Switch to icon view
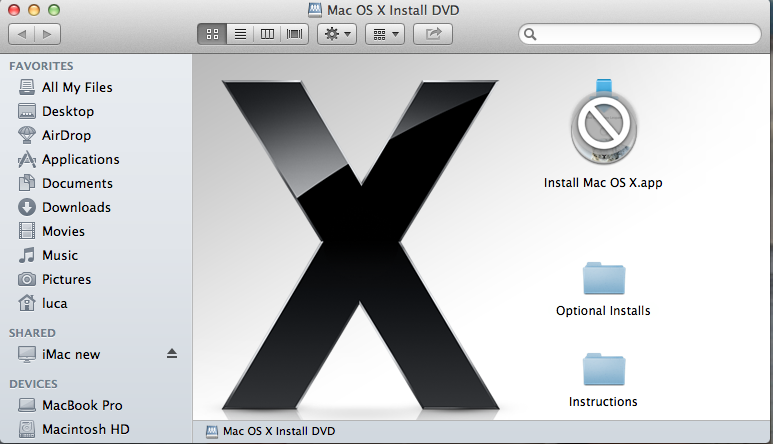This screenshot has height=444, width=773. (x=212, y=34)
